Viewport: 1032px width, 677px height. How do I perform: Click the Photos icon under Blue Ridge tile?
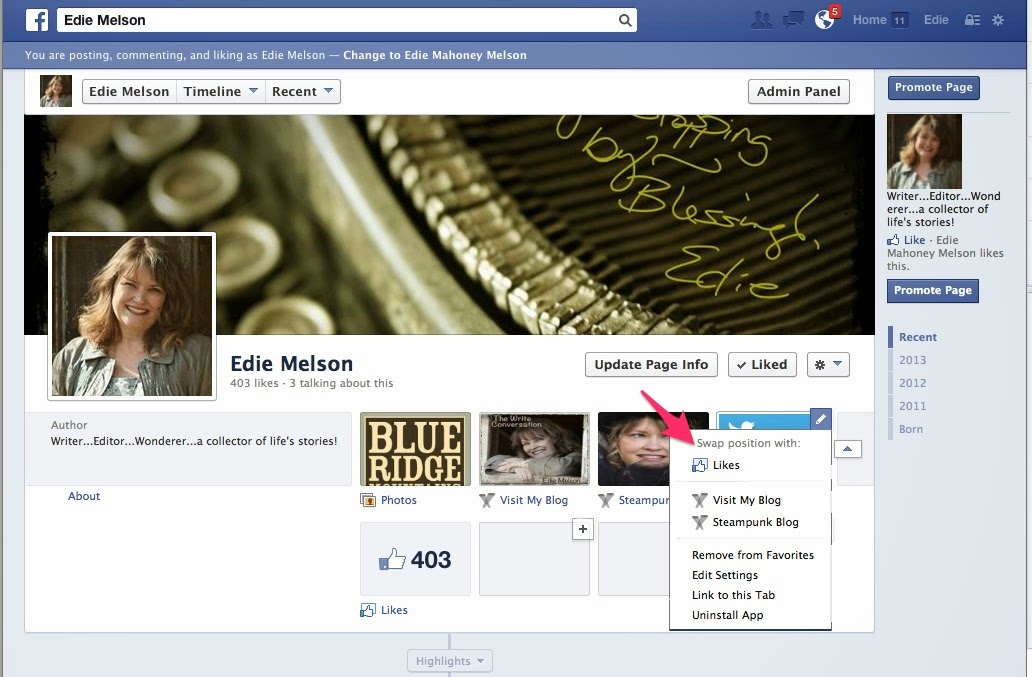tap(367, 500)
